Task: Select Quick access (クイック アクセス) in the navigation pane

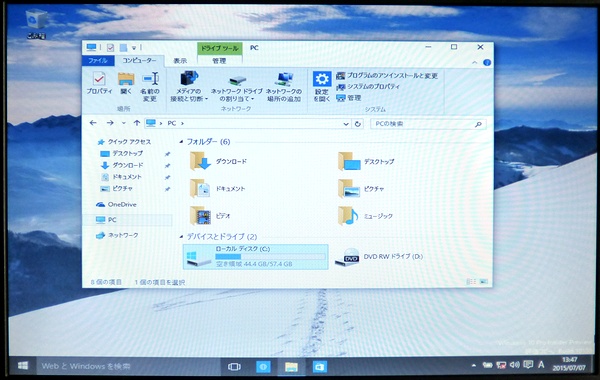Action: pyautogui.click(x=124, y=142)
